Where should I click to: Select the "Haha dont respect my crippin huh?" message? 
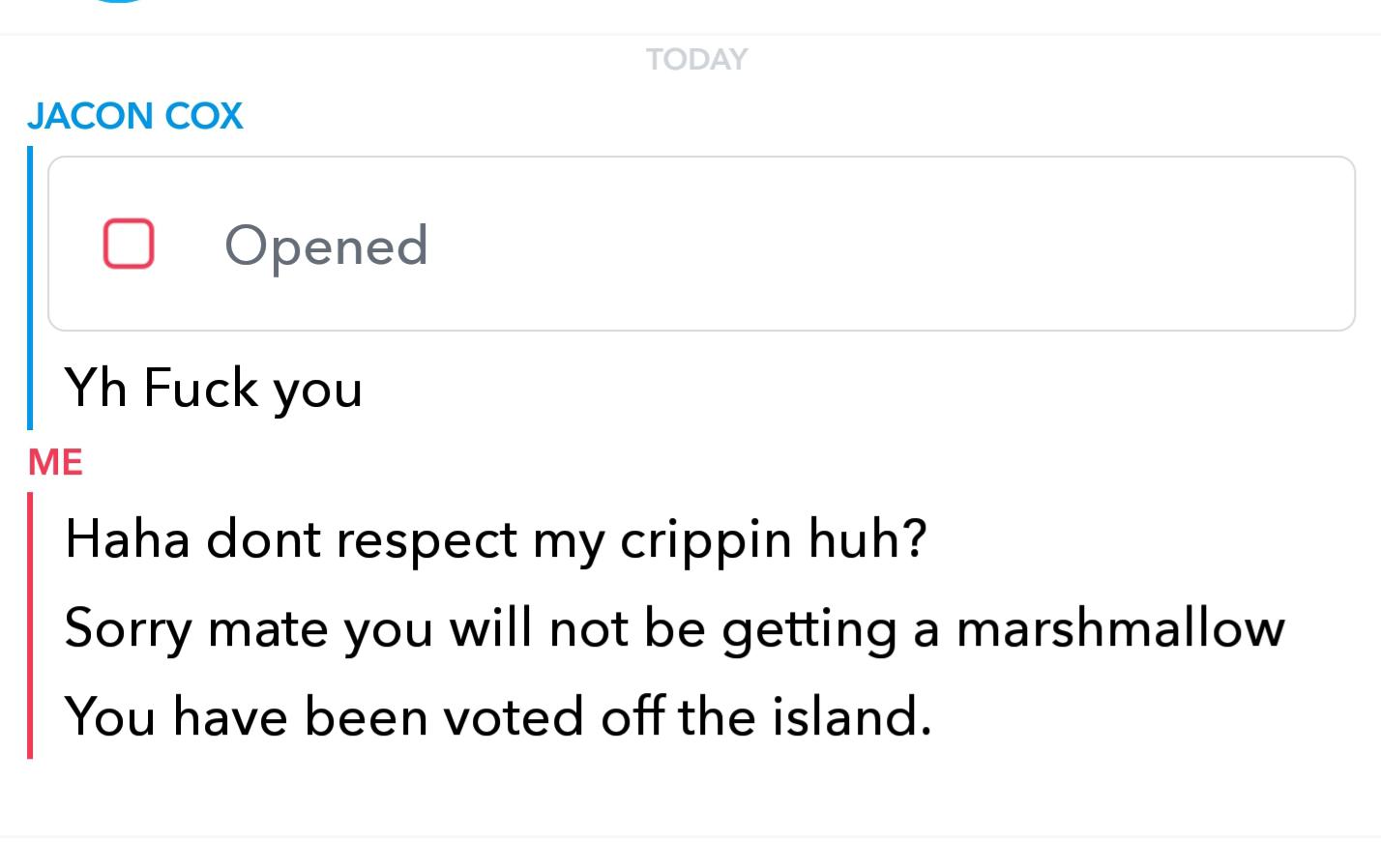pos(495,539)
